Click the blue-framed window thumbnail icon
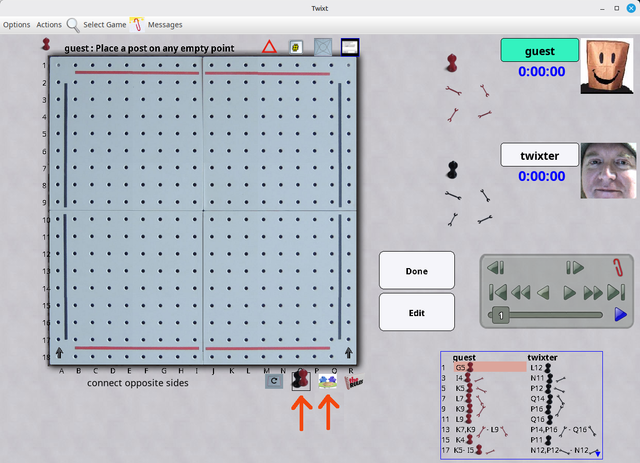 click(350, 47)
